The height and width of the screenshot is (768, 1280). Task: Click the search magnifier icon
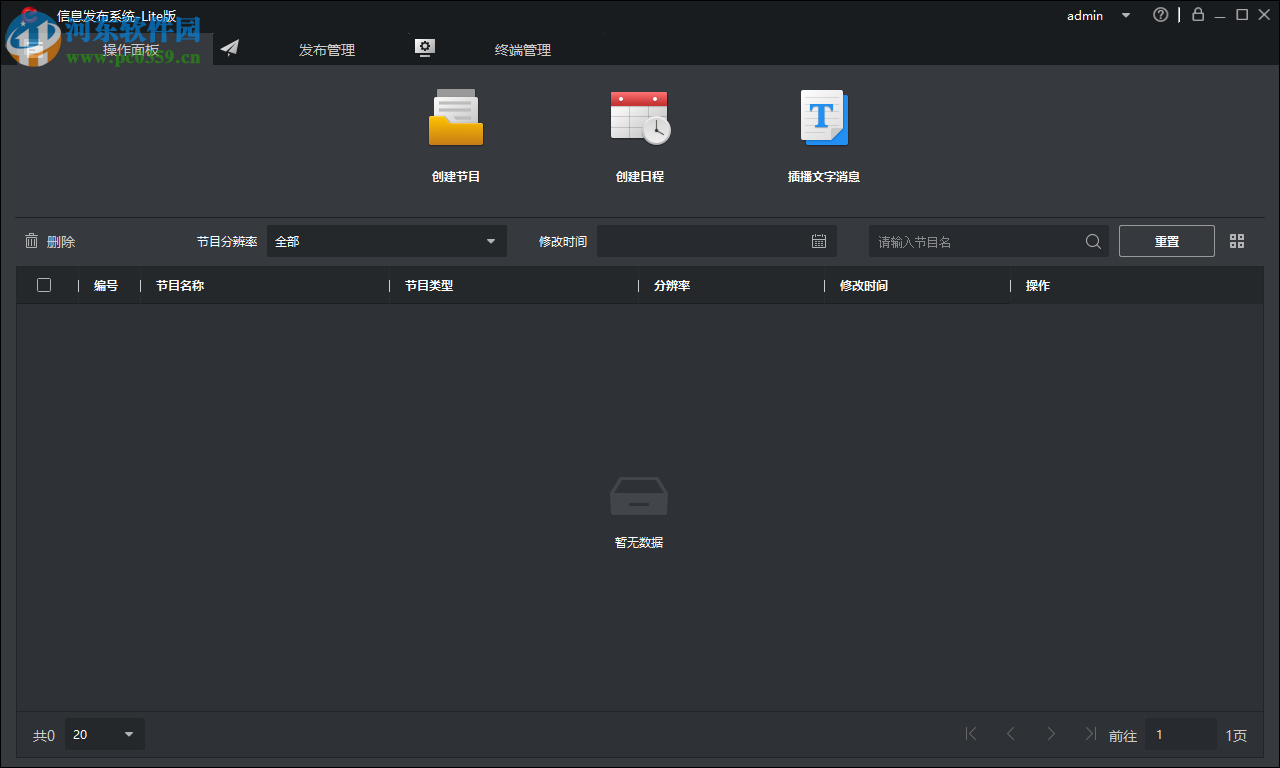tap(1093, 241)
